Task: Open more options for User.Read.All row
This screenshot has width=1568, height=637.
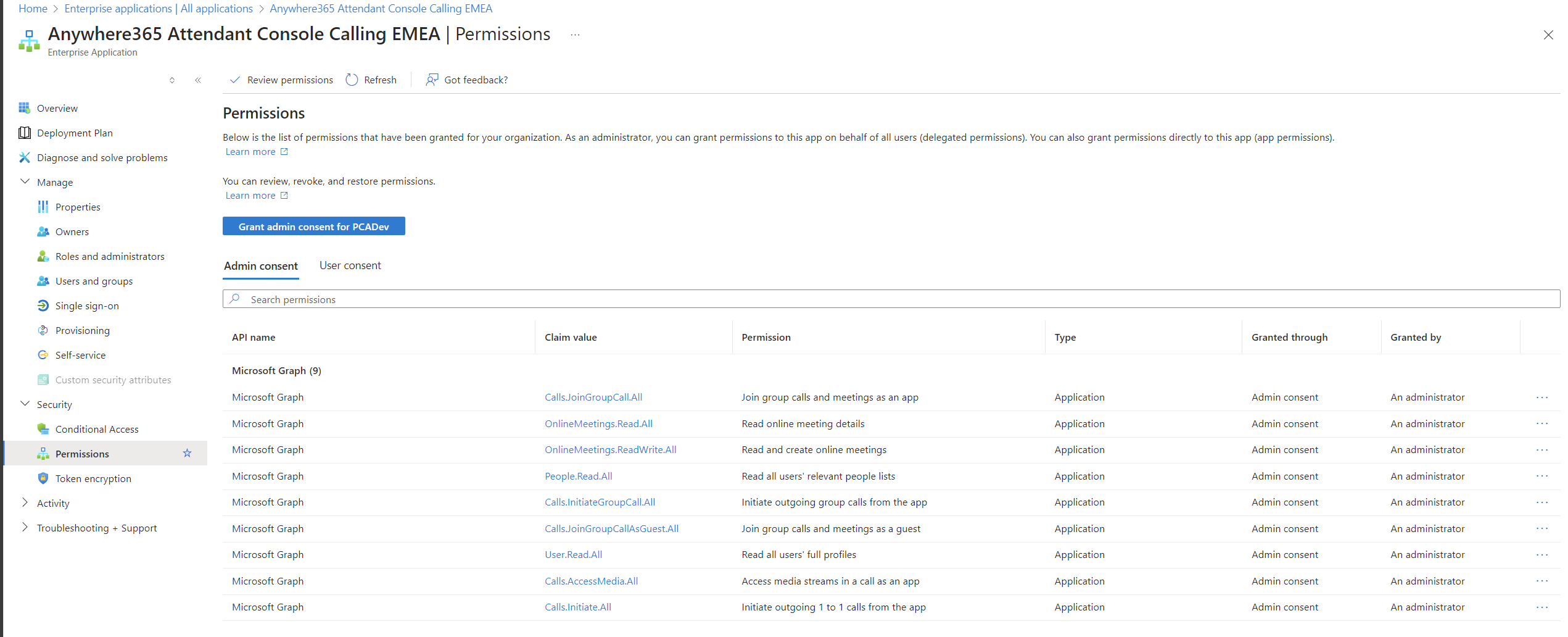Action: click(x=1541, y=555)
